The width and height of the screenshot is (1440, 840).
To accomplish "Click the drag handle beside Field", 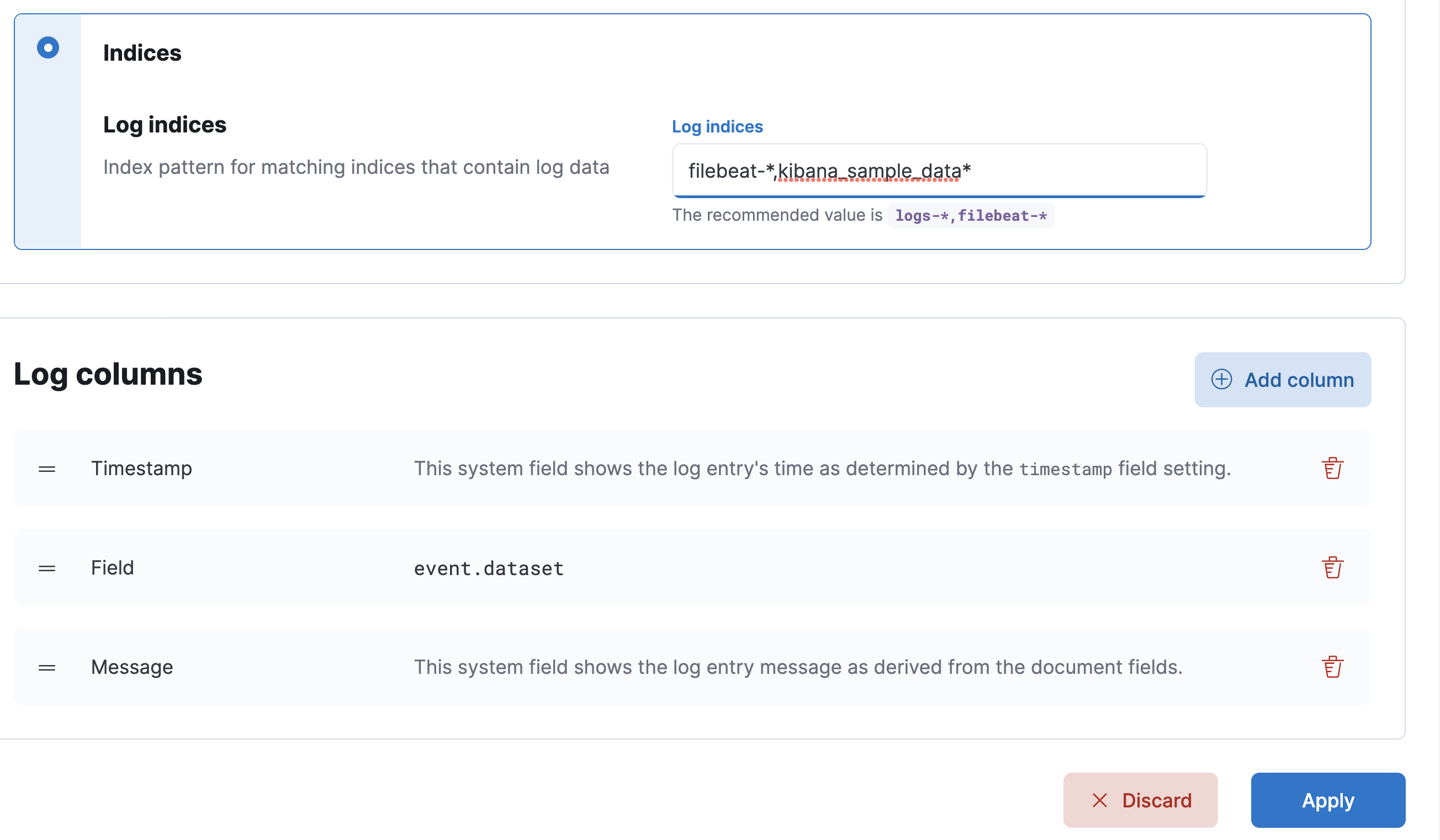I will click(47, 567).
